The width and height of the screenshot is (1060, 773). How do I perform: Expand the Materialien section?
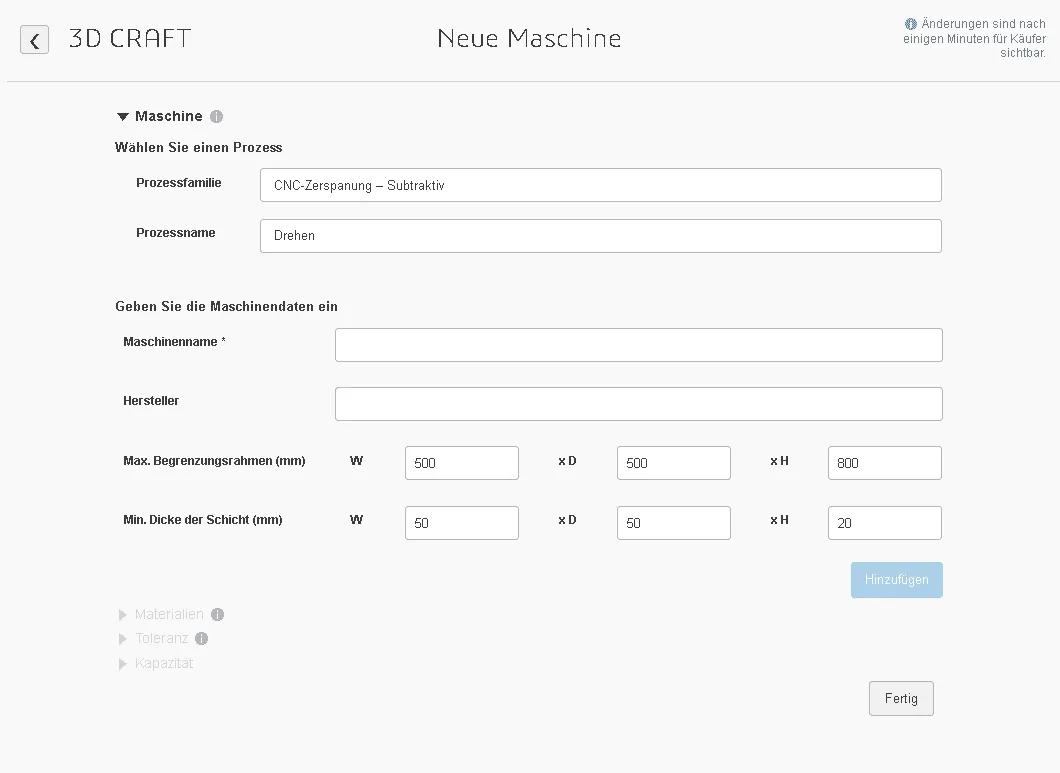click(123, 615)
